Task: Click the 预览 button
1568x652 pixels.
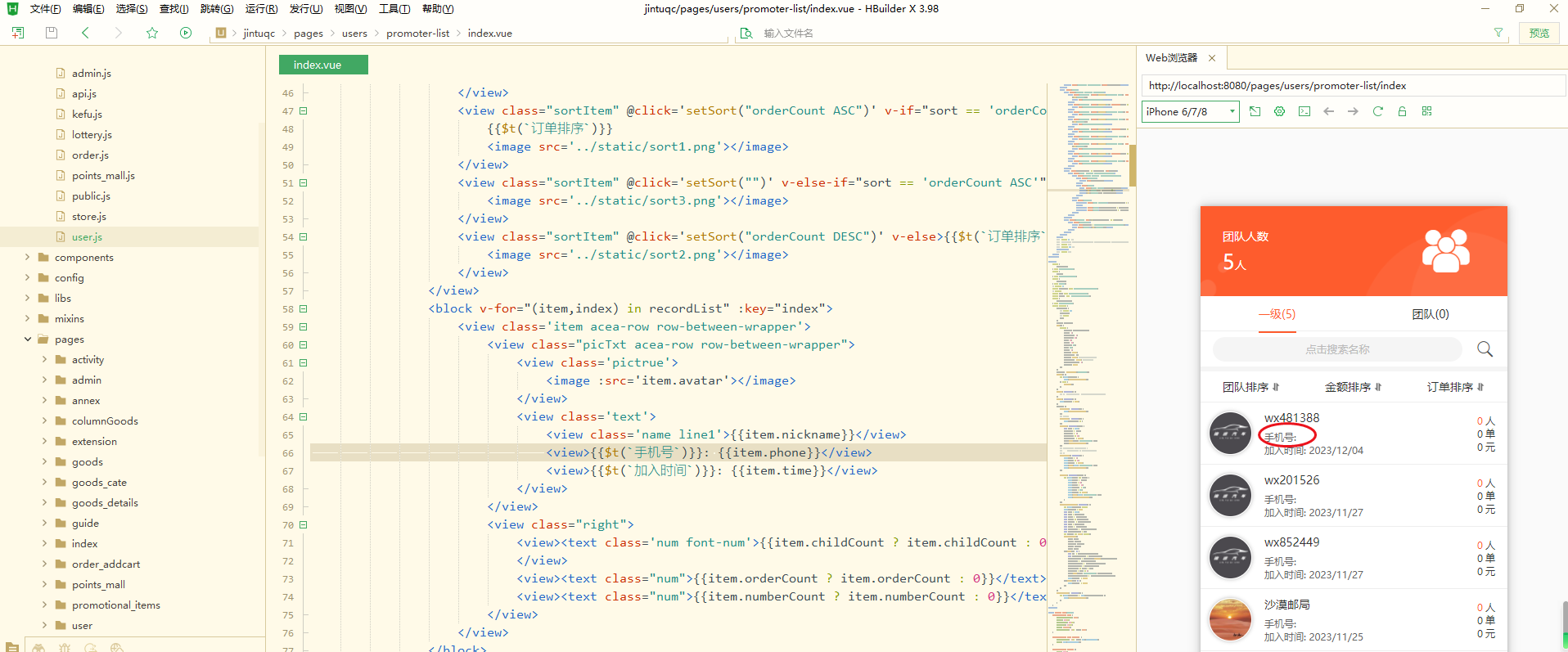Action: point(1539,33)
